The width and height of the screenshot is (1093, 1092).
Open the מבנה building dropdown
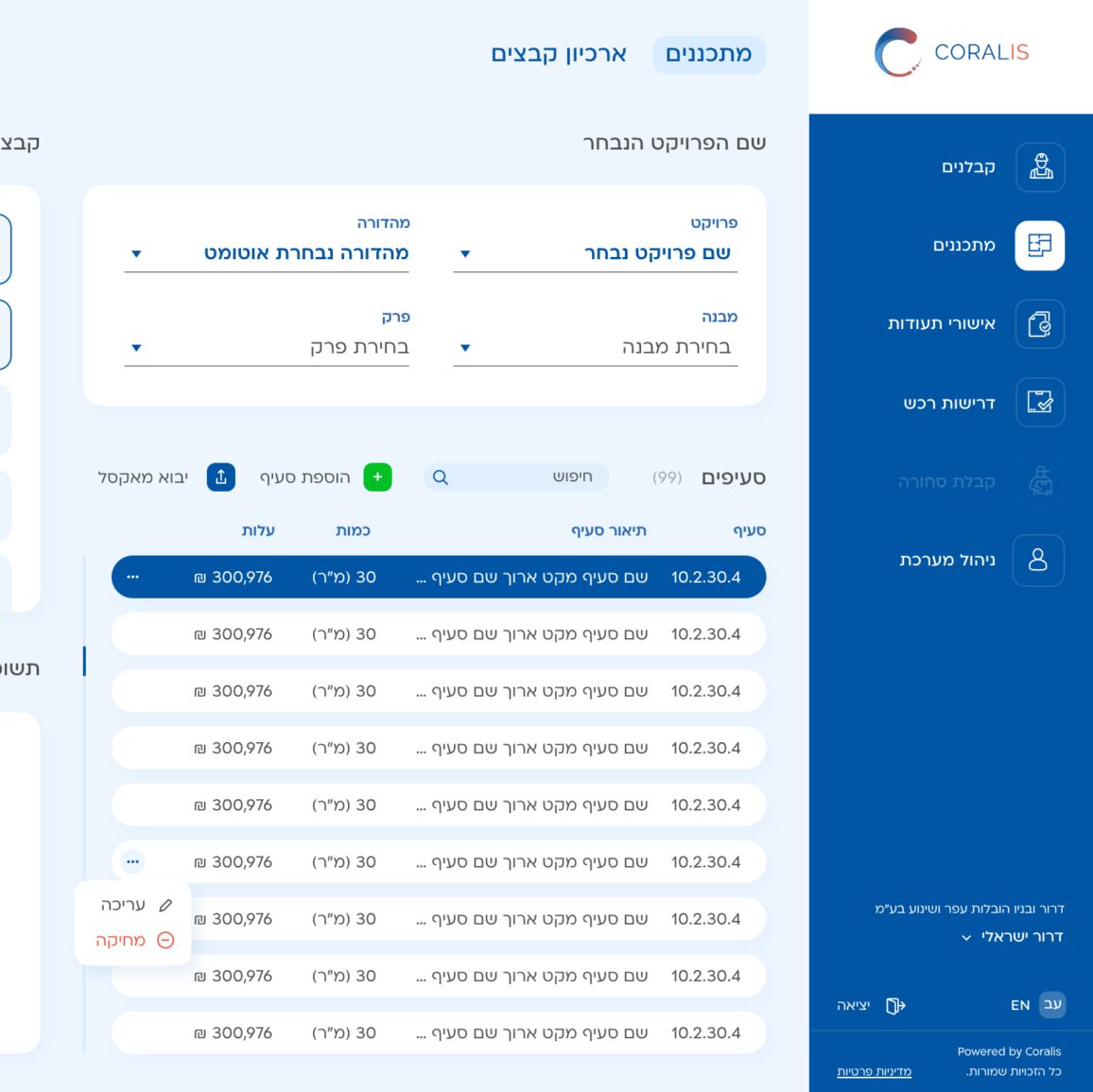point(596,348)
